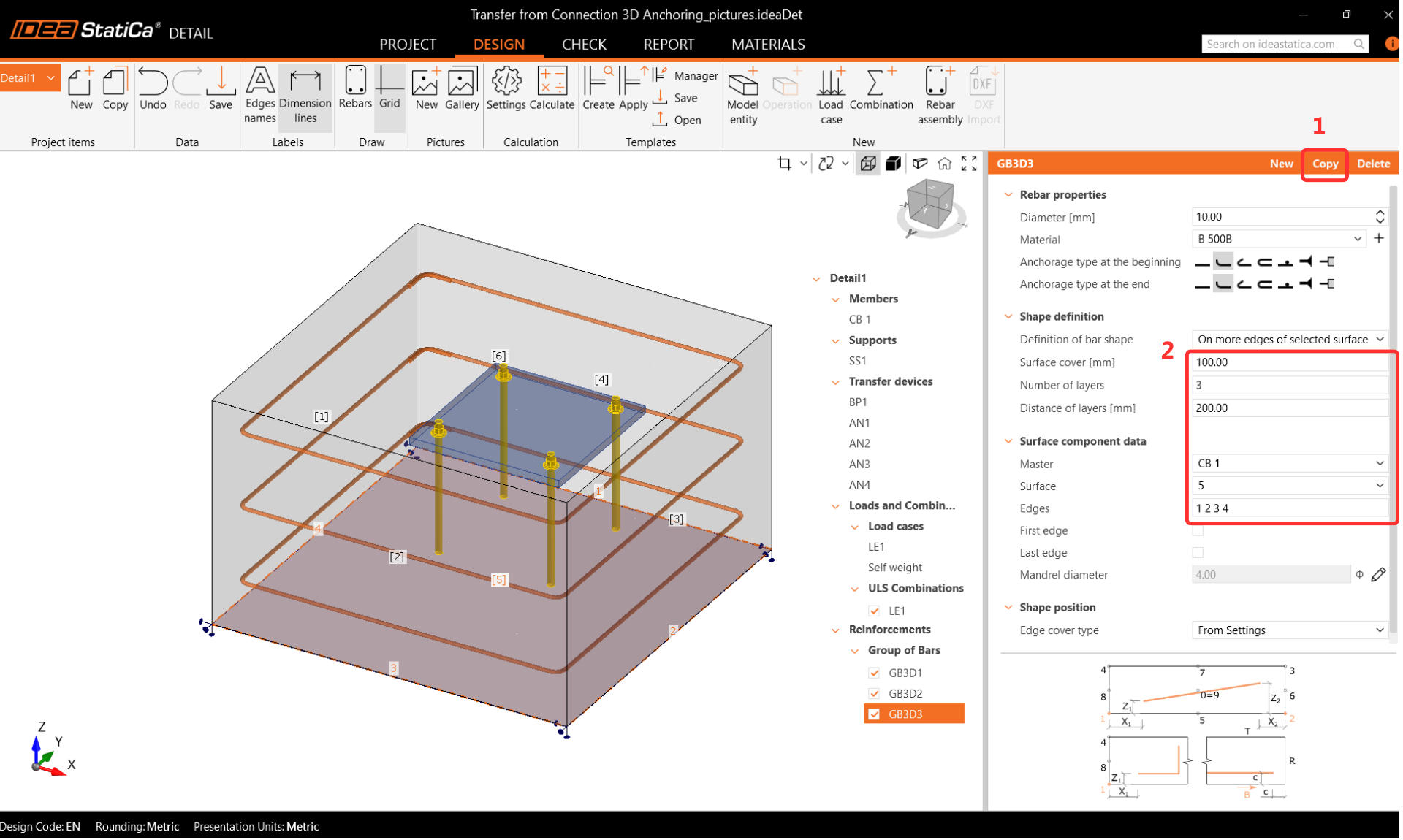Click the Copy button in the GB3D3 header
The width and height of the screenshot is (1403, 840).
click(1324, 164)
